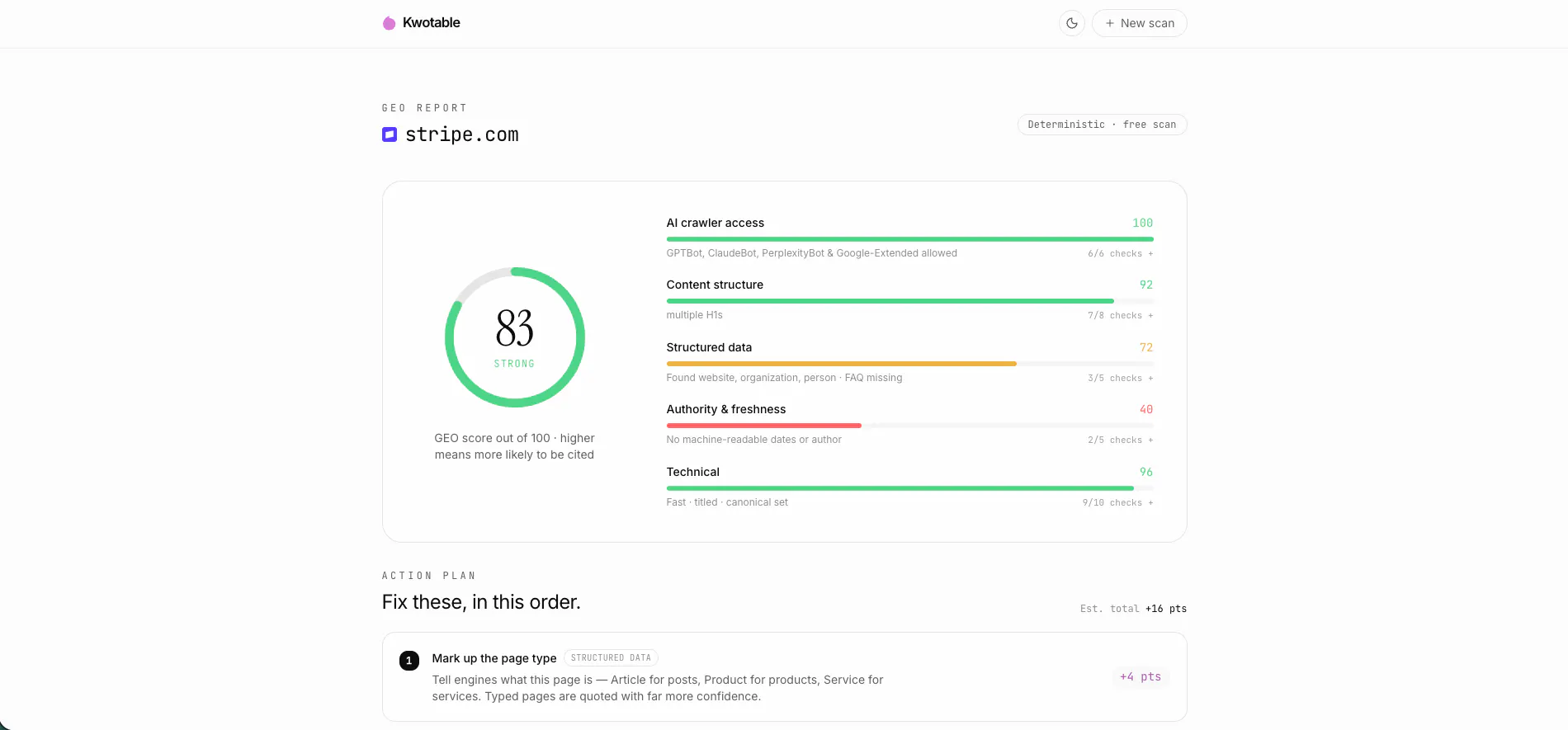This screenshot has height=730, width=1568.
Task: Click the Kwotable brand name
Action: [x=432, y=23]
